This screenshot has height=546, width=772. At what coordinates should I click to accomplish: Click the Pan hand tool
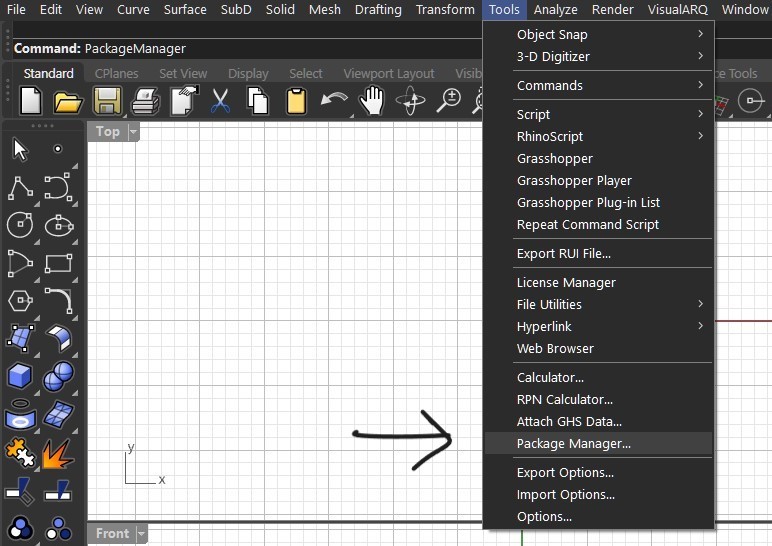(x=372, y=101)
